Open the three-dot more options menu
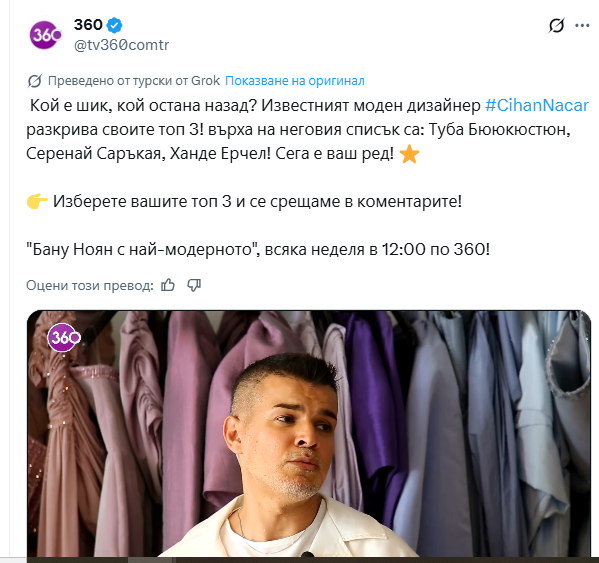The image size is (599, 563). (582, 26)
